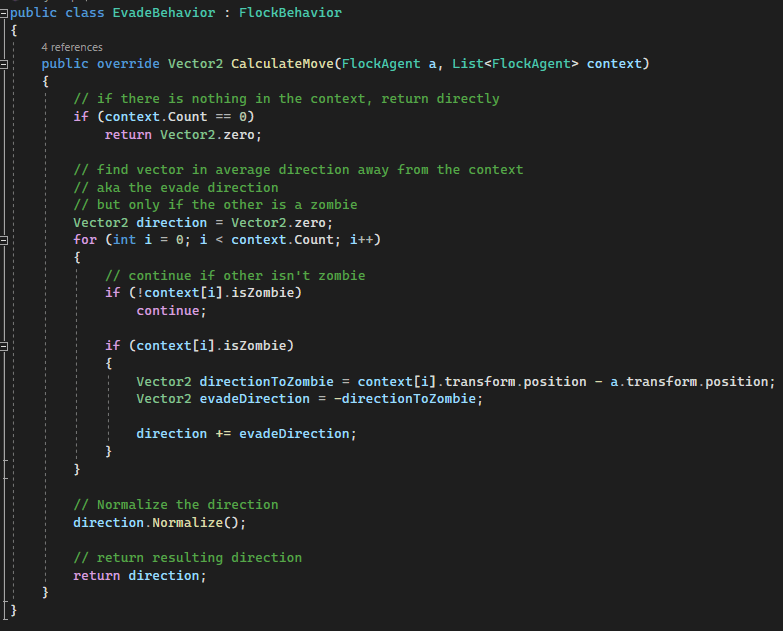Place cursor on CalculateMove method name
Screen dimensions: 783x631
282,64
